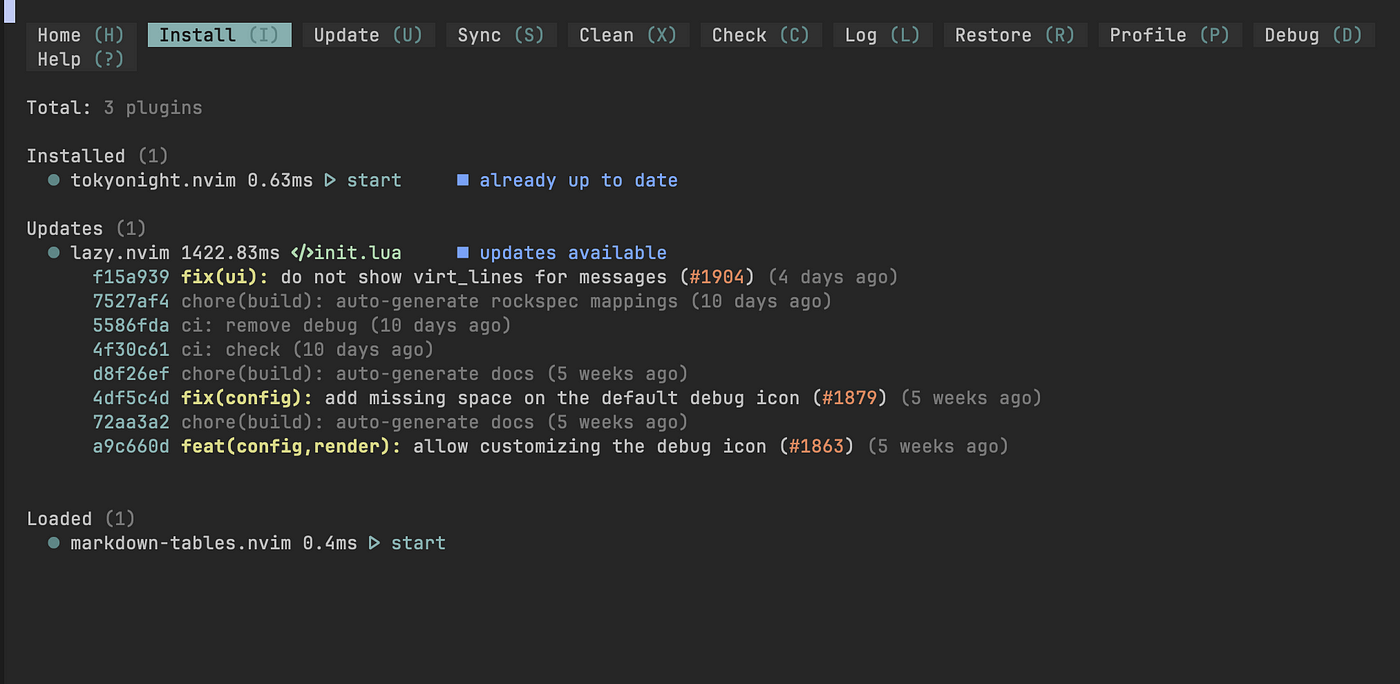Image resolution: width=1400 pixels, height=684 pixels.
Task: Open the Check (C) tab
Action: (761, 35)
